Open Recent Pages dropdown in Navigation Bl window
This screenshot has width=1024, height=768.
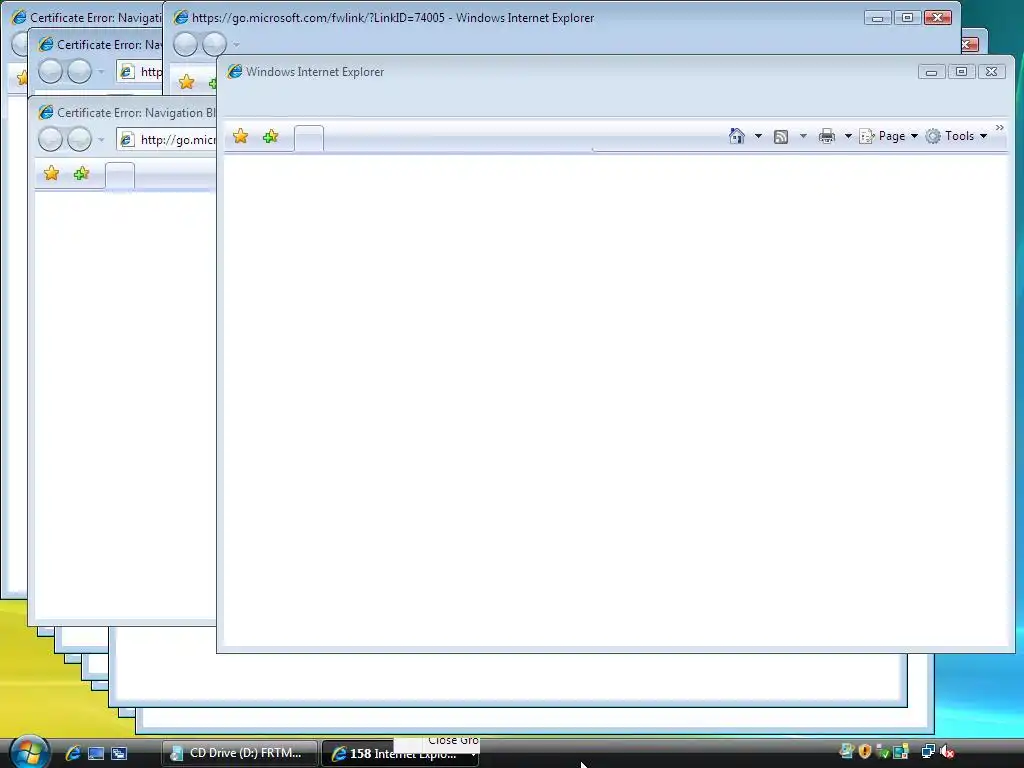coord(101,139)
